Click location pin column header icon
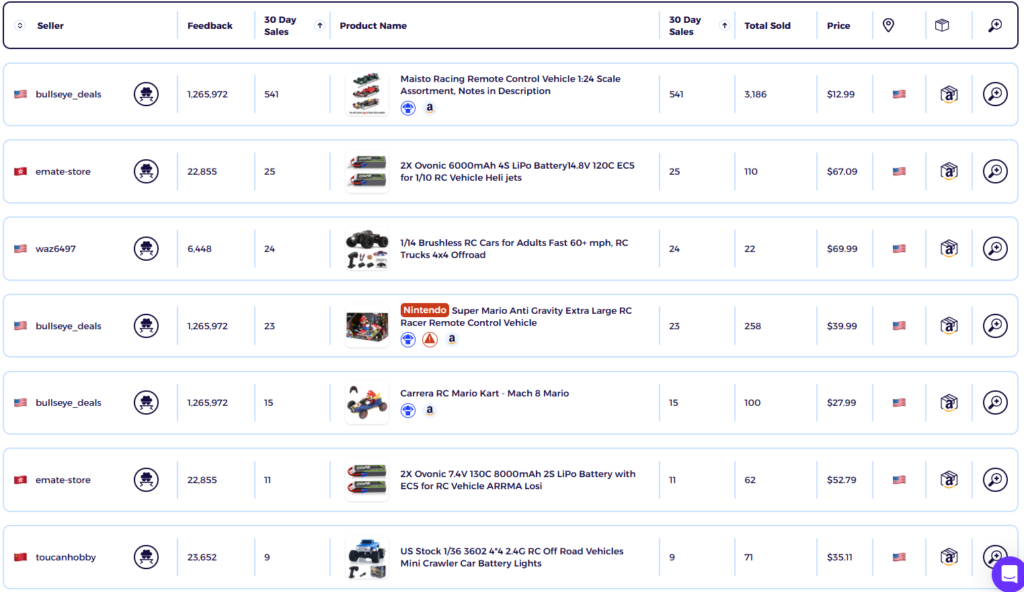Image resolution: width=1024 pixels, height=592 pixels. (x=888, y=25)
